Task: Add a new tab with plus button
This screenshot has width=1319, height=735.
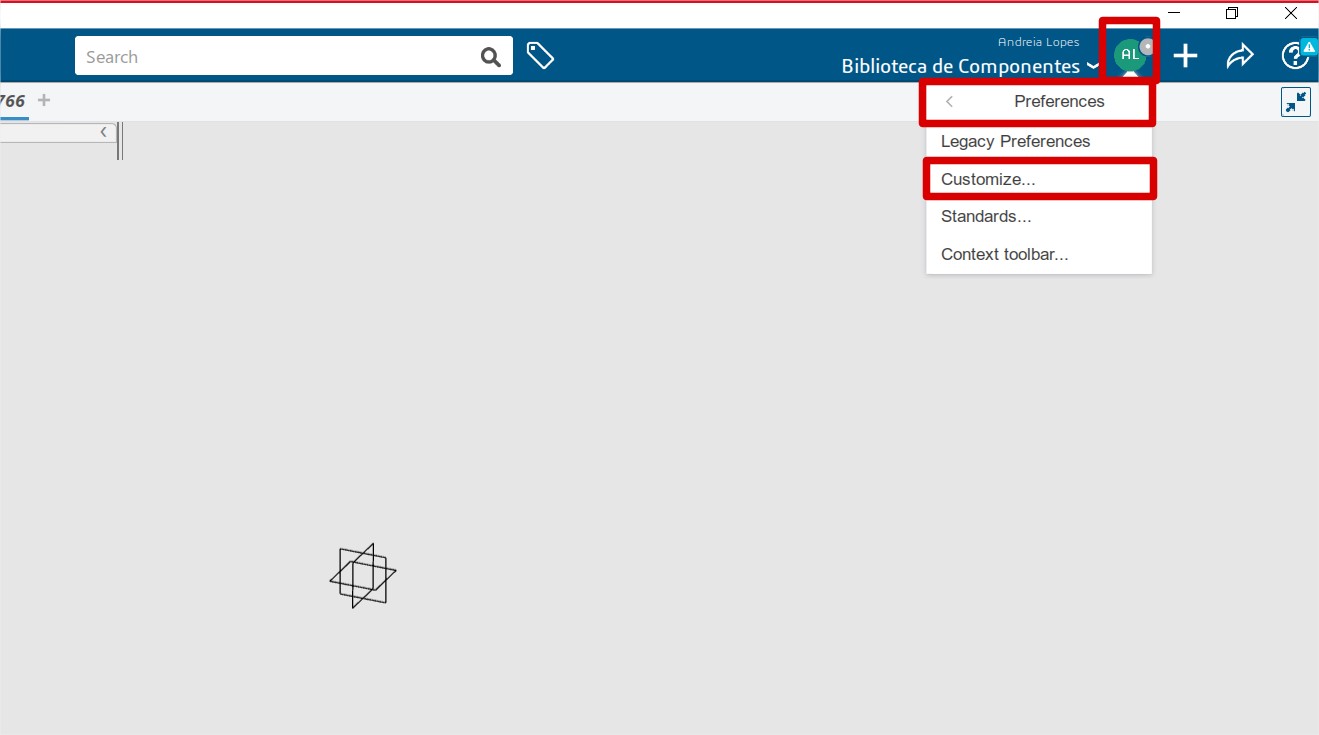Action: click(x=44, y=100)
